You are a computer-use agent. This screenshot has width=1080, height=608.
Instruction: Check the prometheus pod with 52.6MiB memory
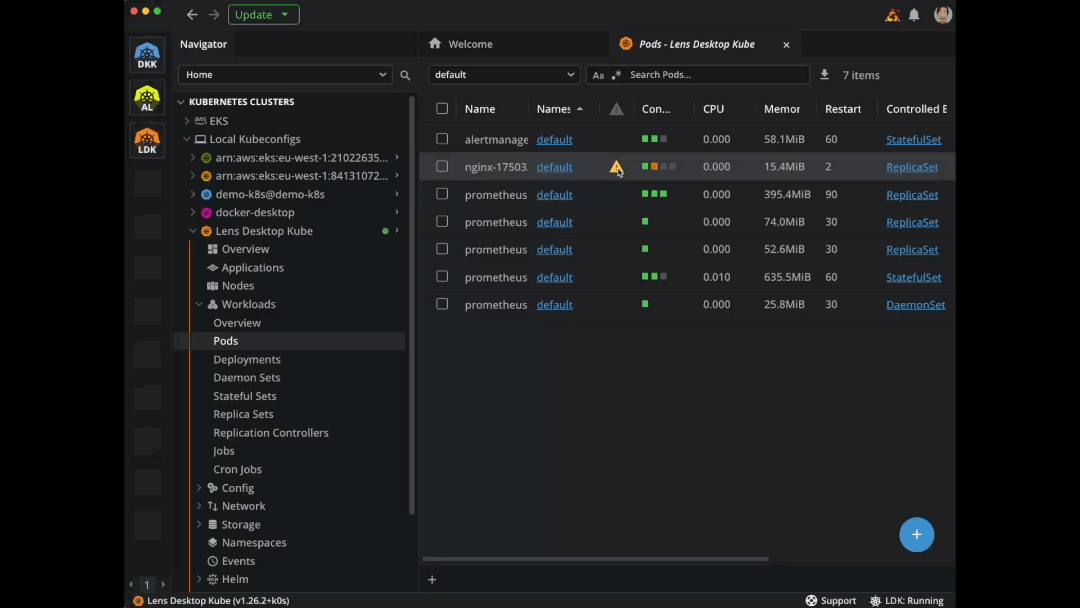(x=442, y=249)
